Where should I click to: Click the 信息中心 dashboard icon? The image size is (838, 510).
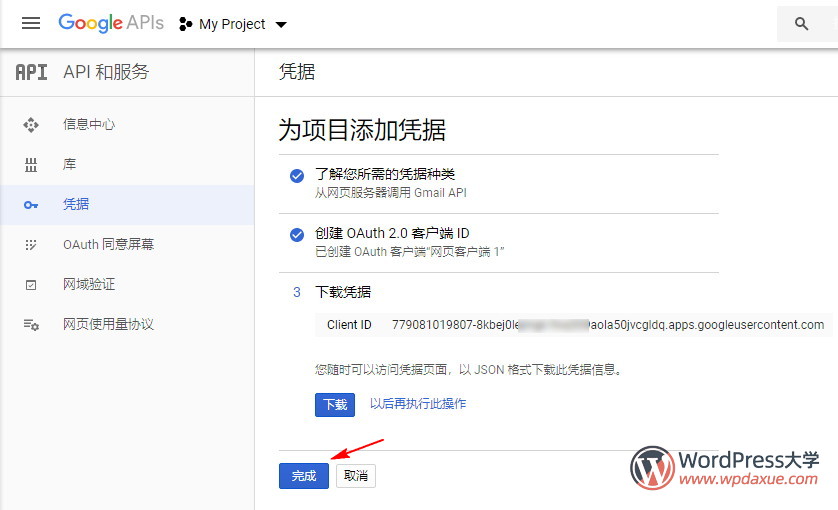coord(31,125)
